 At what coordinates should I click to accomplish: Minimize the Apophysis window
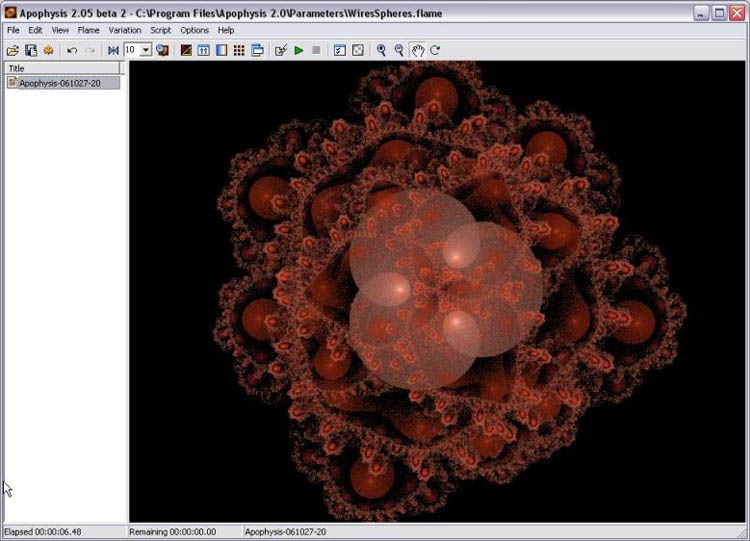pos(701,13)
